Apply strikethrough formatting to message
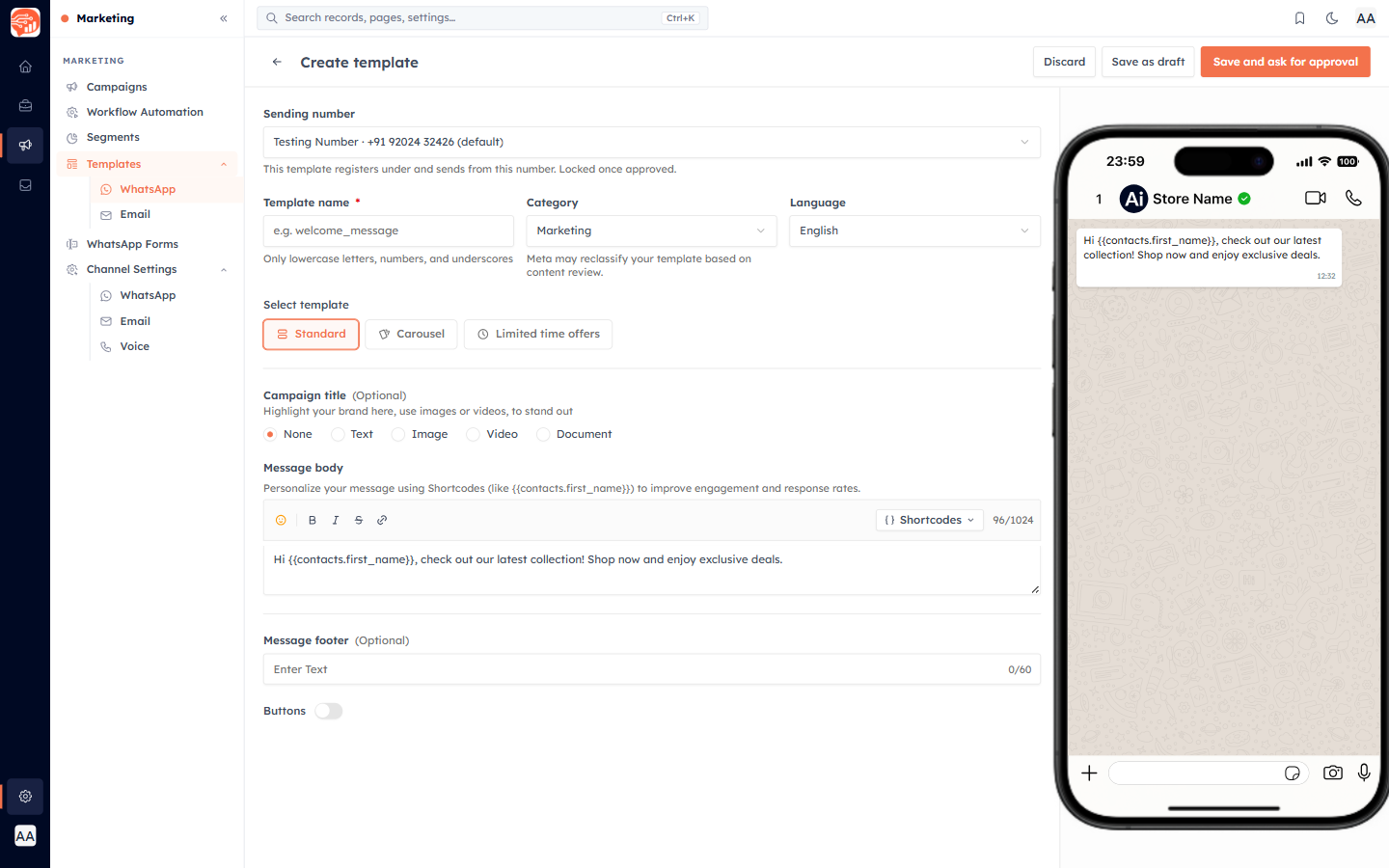This screenshot has width=1389, height=868. 359,520
